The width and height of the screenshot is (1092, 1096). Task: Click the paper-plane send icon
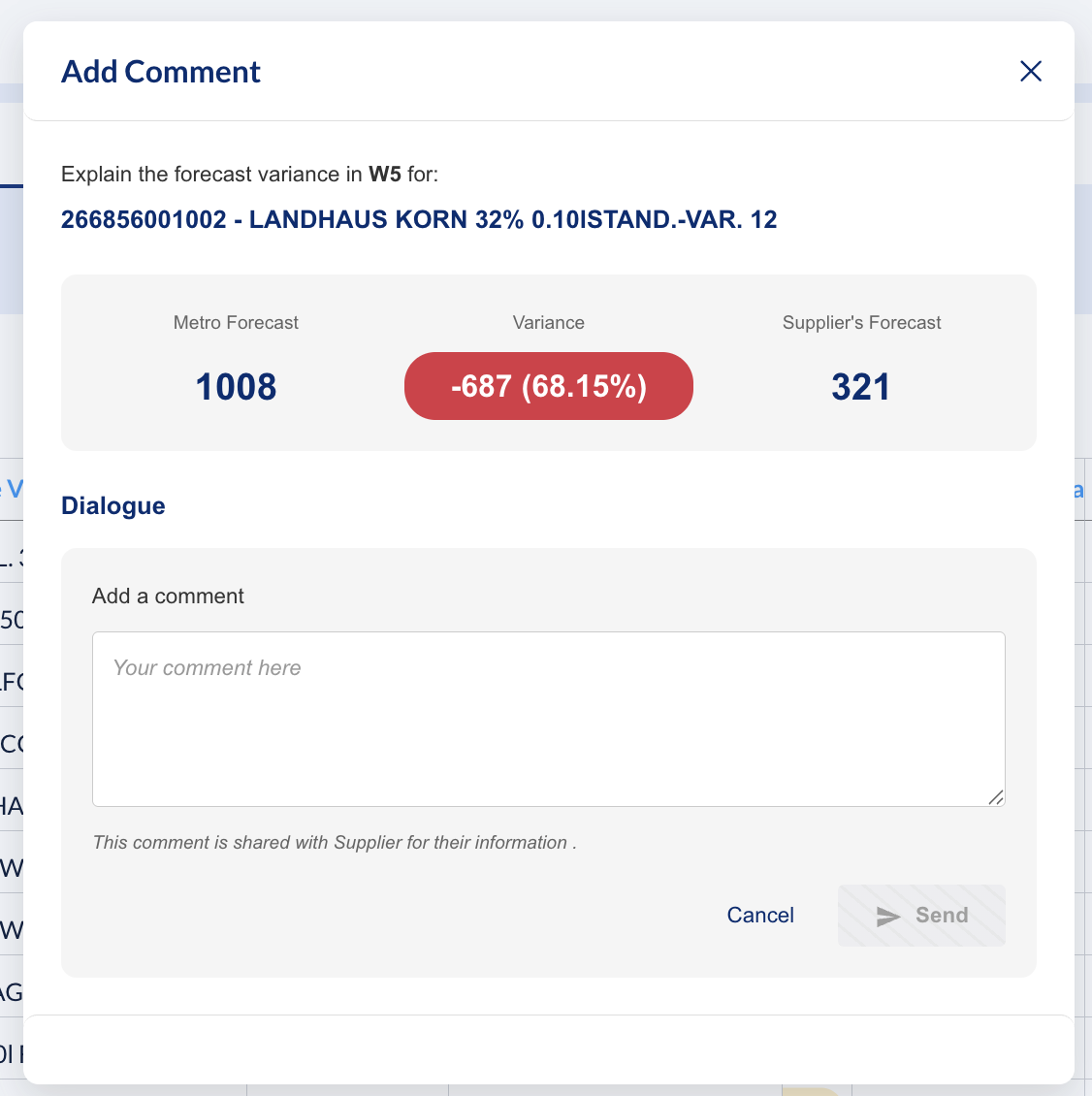888,917
